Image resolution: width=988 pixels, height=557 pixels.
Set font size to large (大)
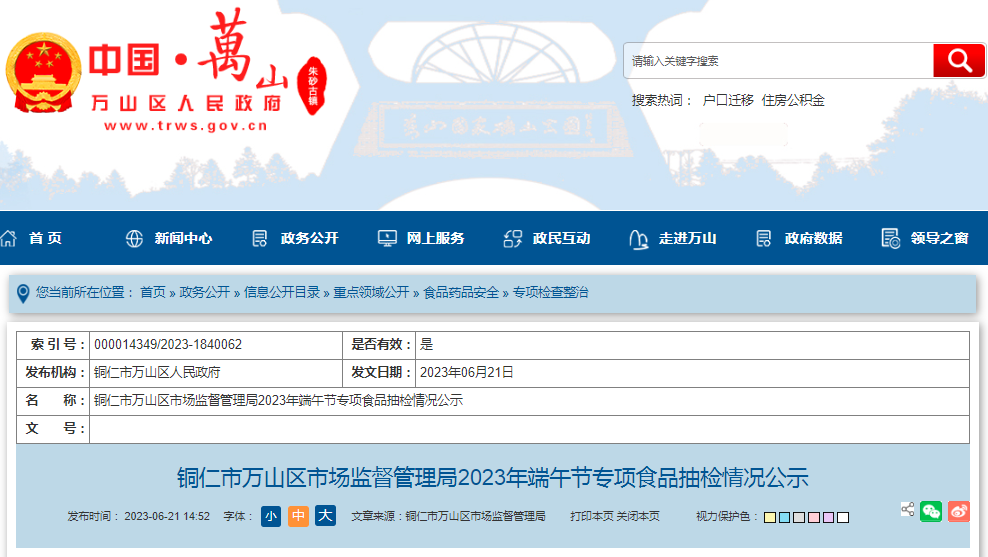click(325, 516)
